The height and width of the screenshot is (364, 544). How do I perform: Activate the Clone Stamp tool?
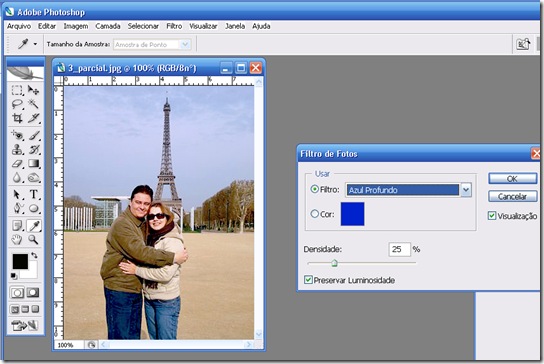tap(17, 150)
